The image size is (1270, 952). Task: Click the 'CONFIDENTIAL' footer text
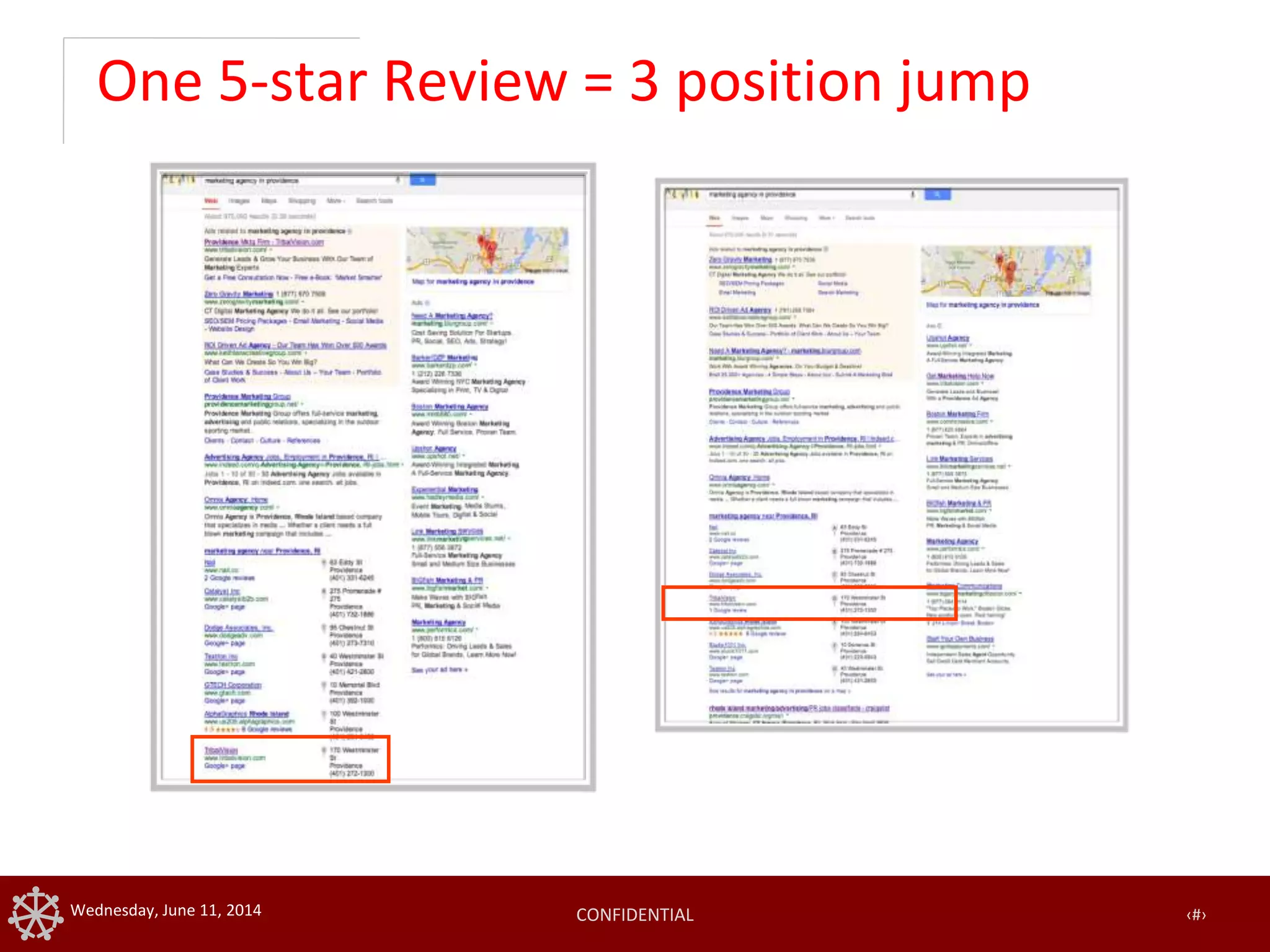(x=635, y=915)
